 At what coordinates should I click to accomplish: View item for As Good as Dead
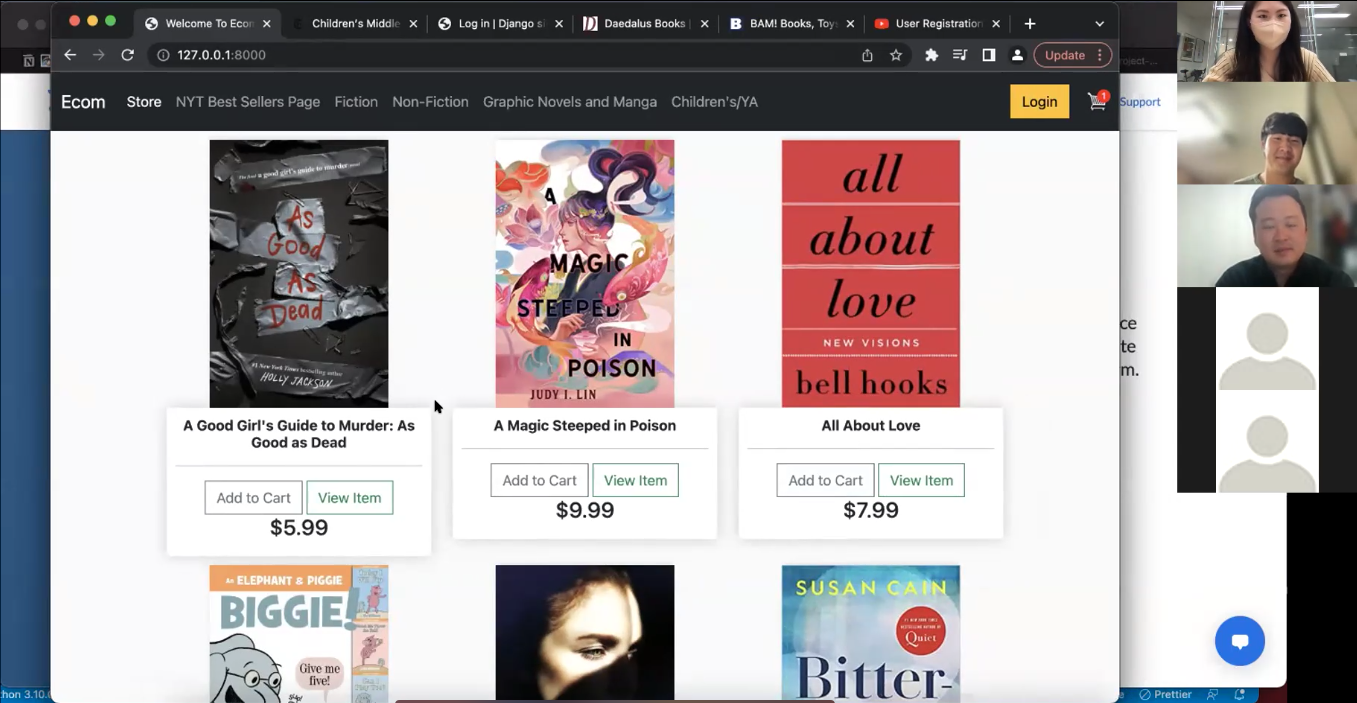tap(349, 497)
